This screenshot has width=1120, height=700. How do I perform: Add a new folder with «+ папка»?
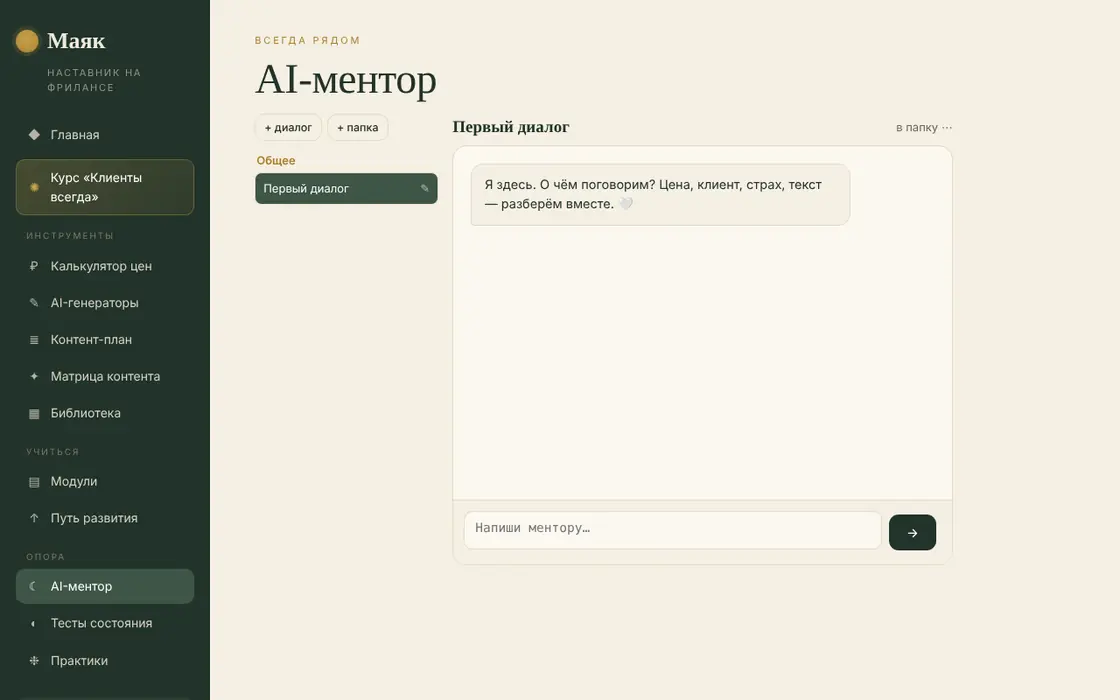pos(358,128)
